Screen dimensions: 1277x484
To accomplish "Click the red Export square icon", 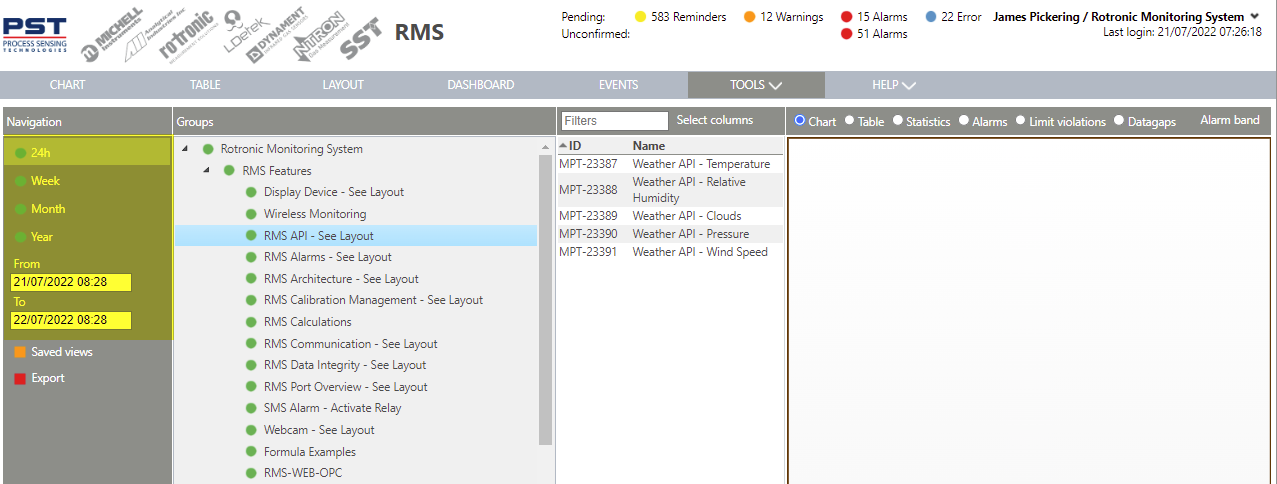I will (20, 378).
